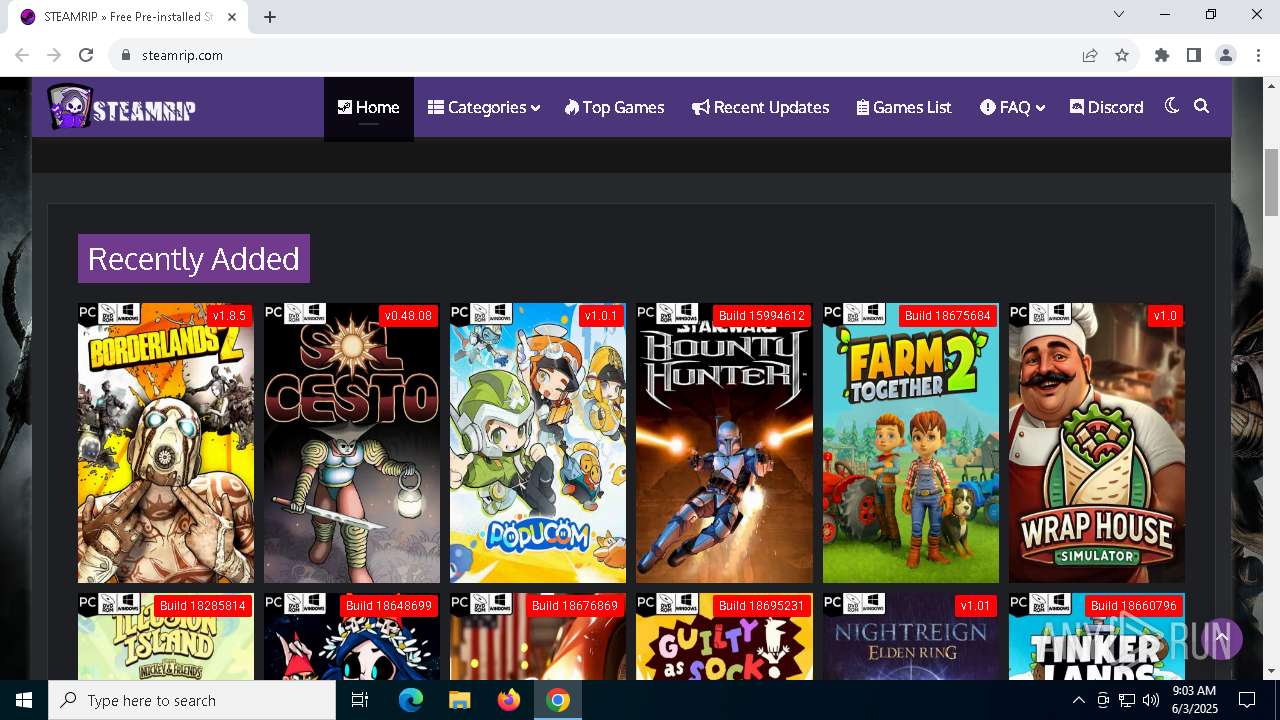Viewport: 1280px width, 720px height.
Task: Bookmark this page with star icon
Action: (1122, 55)
